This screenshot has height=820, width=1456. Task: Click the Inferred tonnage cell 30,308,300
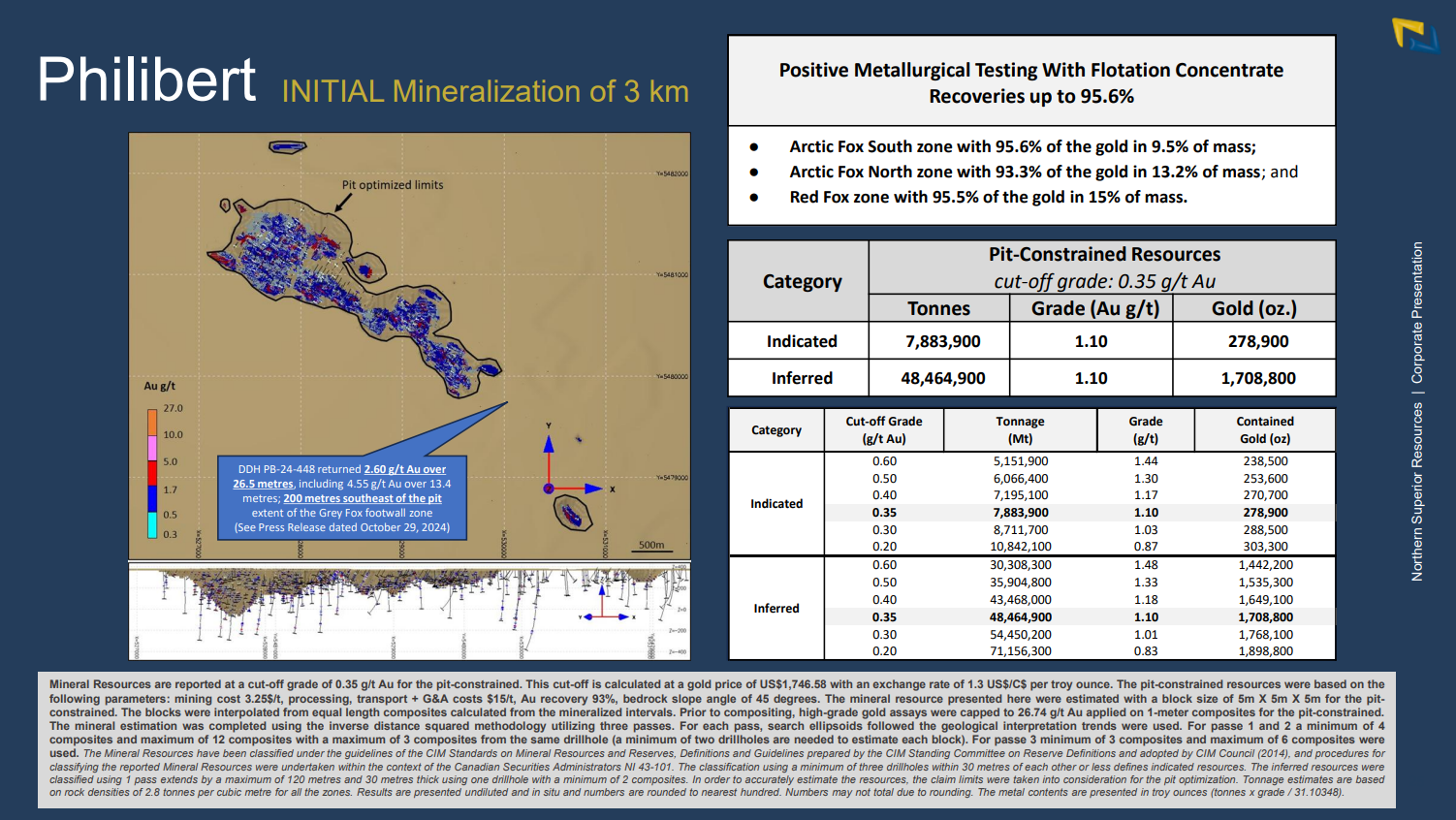pos(1021,565)
